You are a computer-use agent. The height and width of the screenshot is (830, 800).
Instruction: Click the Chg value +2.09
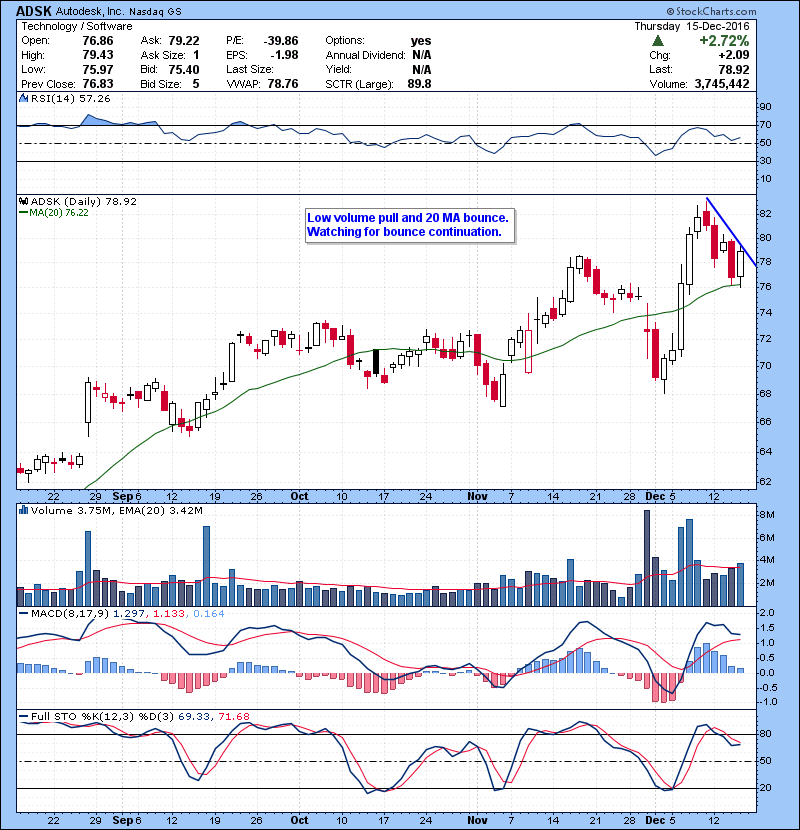[x=733, y=55]
